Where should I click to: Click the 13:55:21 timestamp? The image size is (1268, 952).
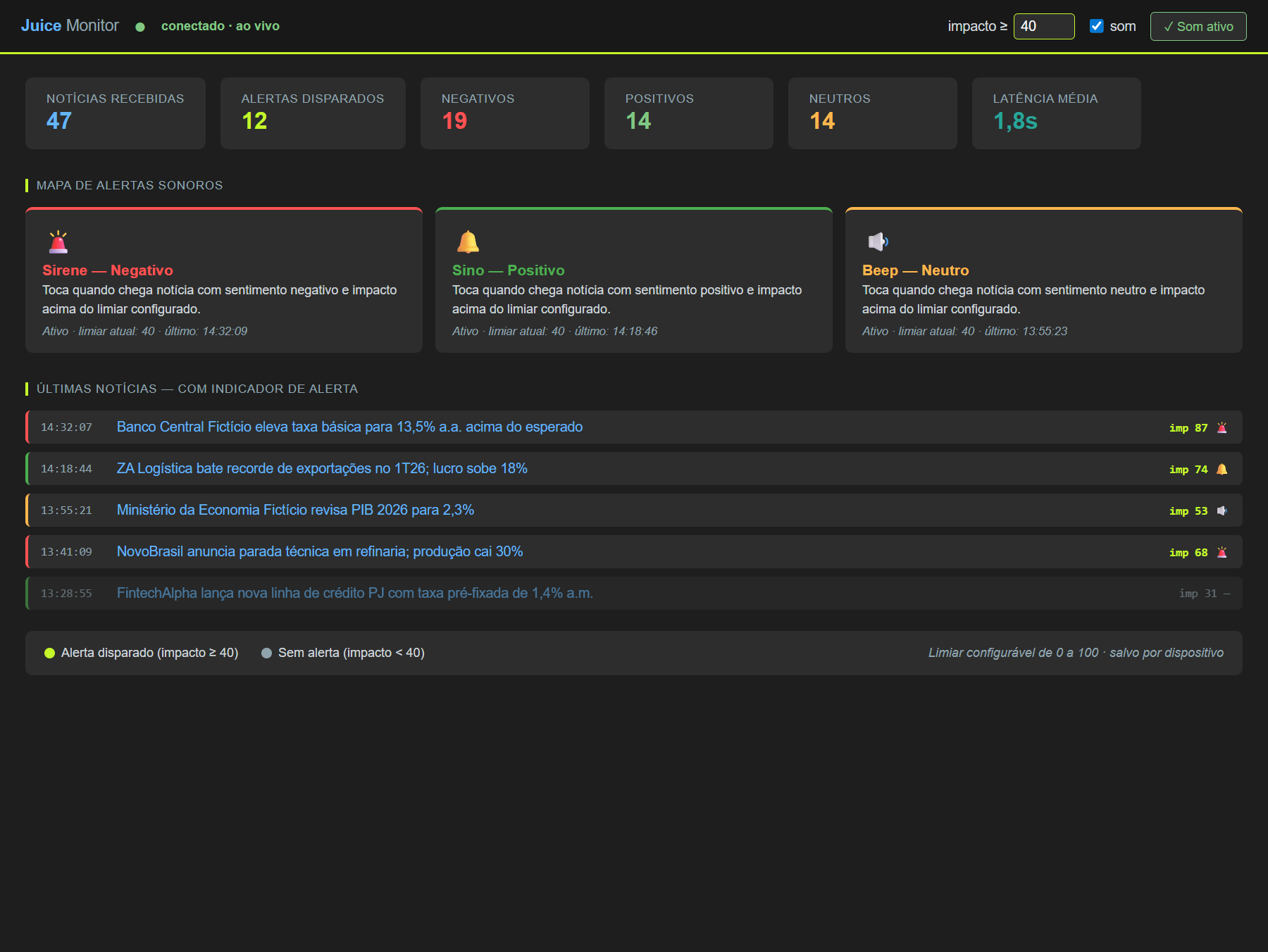click(66, 511)
